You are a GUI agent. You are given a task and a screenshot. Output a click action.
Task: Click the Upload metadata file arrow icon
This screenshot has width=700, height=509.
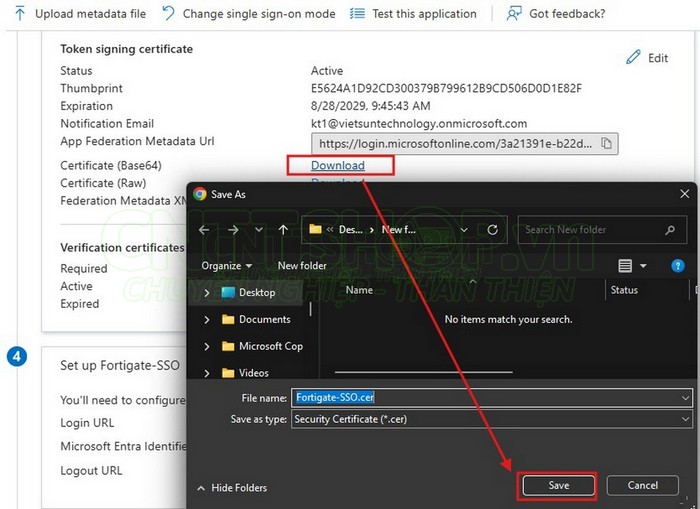click(x=20, y=14)
